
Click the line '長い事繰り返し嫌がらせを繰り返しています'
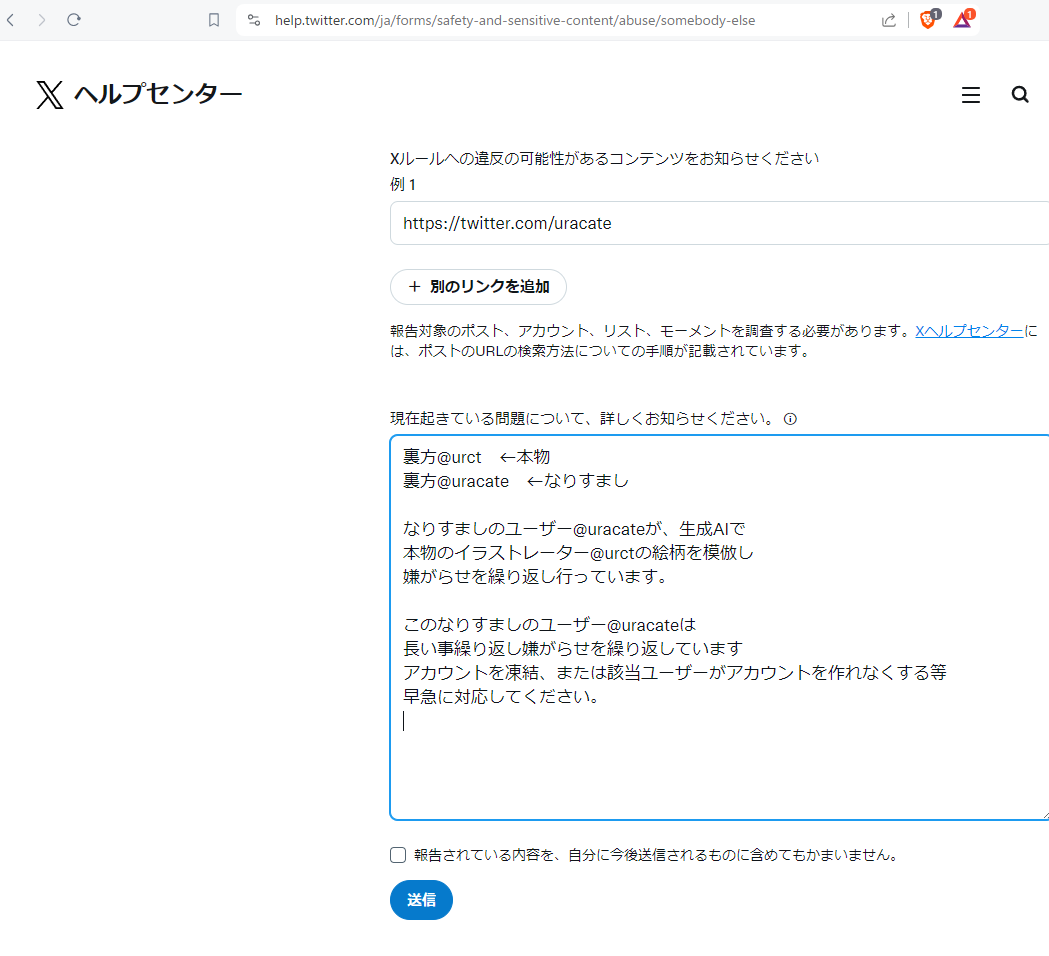point(573,648)
